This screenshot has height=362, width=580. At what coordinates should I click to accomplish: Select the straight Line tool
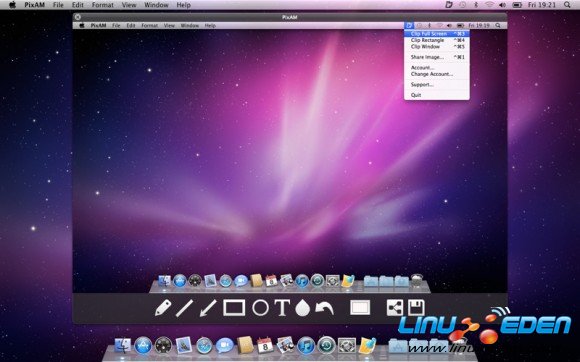click(184, 308)
